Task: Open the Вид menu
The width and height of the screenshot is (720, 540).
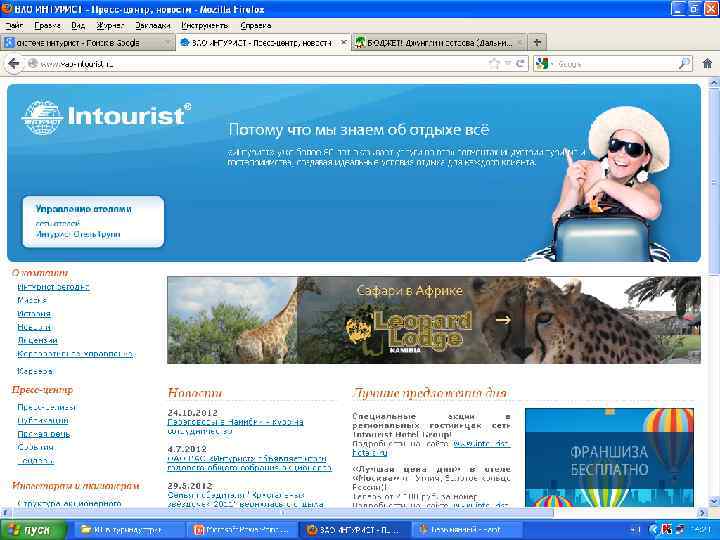Action: tap(78, 26)
